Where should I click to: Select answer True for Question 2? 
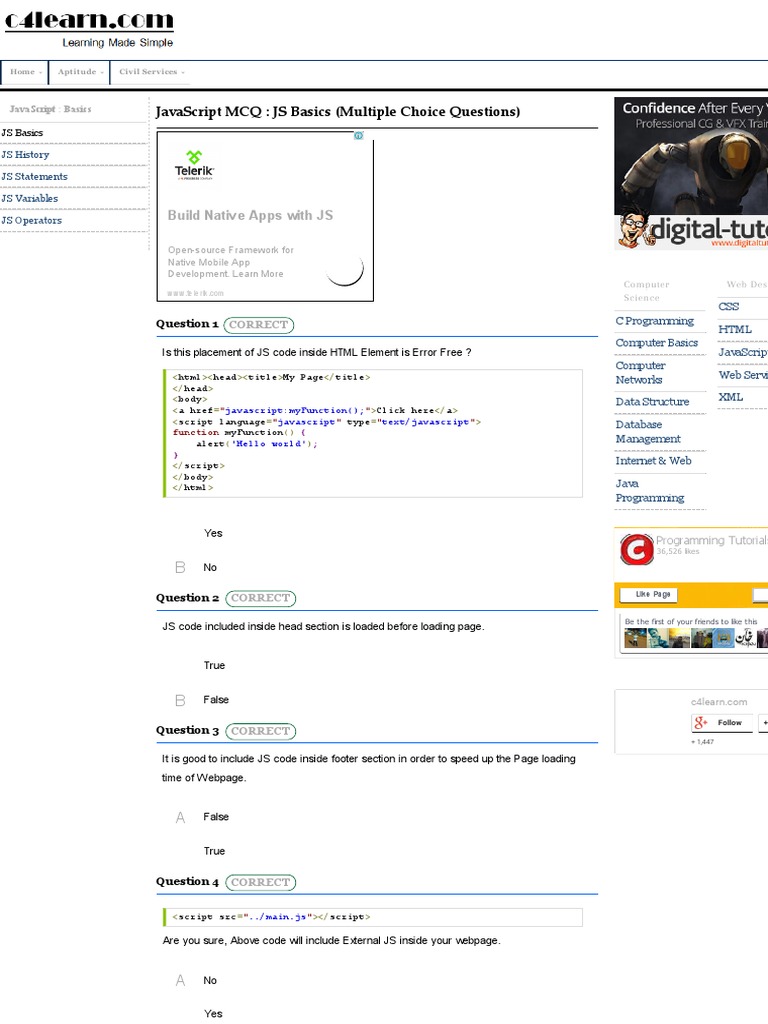coord(214,665)
